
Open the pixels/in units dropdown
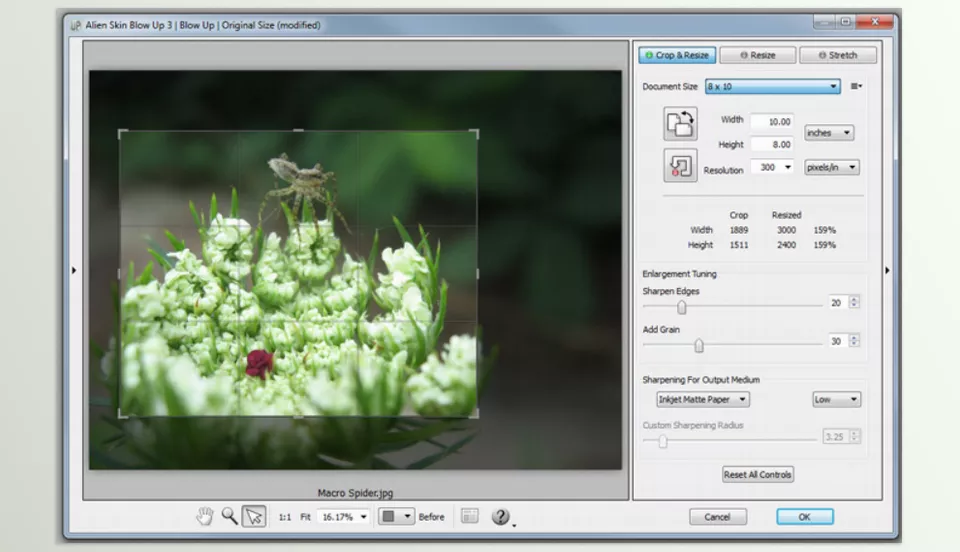(831, 167)
